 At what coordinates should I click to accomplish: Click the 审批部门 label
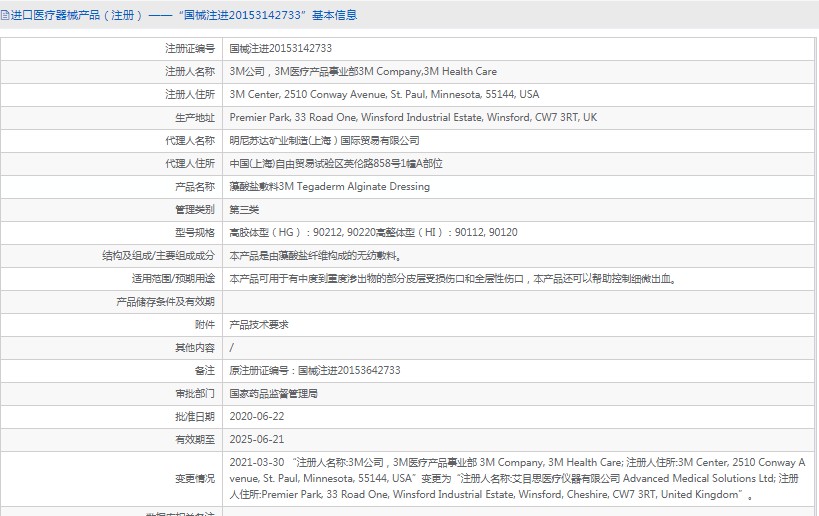195,393
